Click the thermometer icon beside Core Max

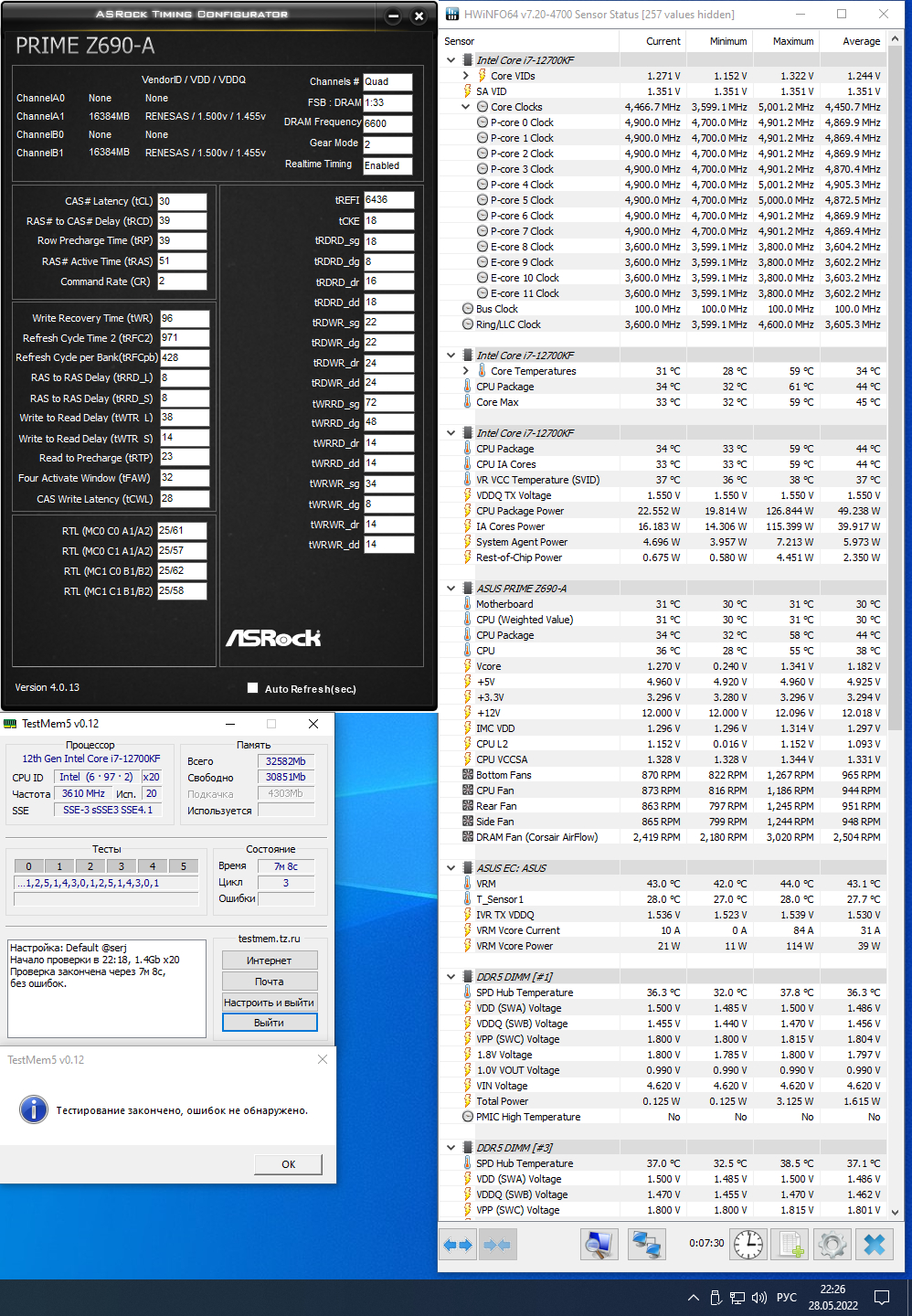point(468,402)
